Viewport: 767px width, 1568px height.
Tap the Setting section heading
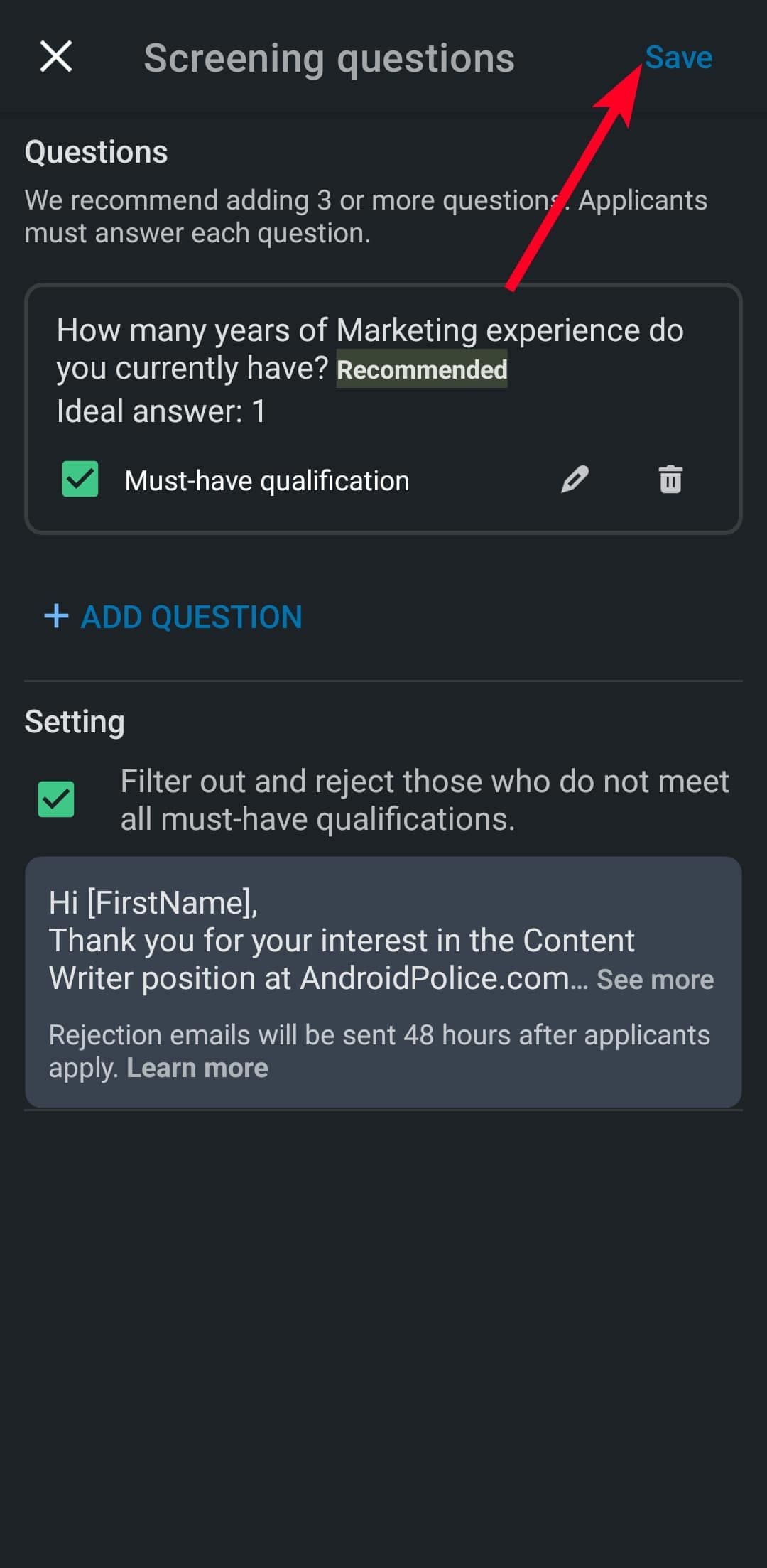75,722
